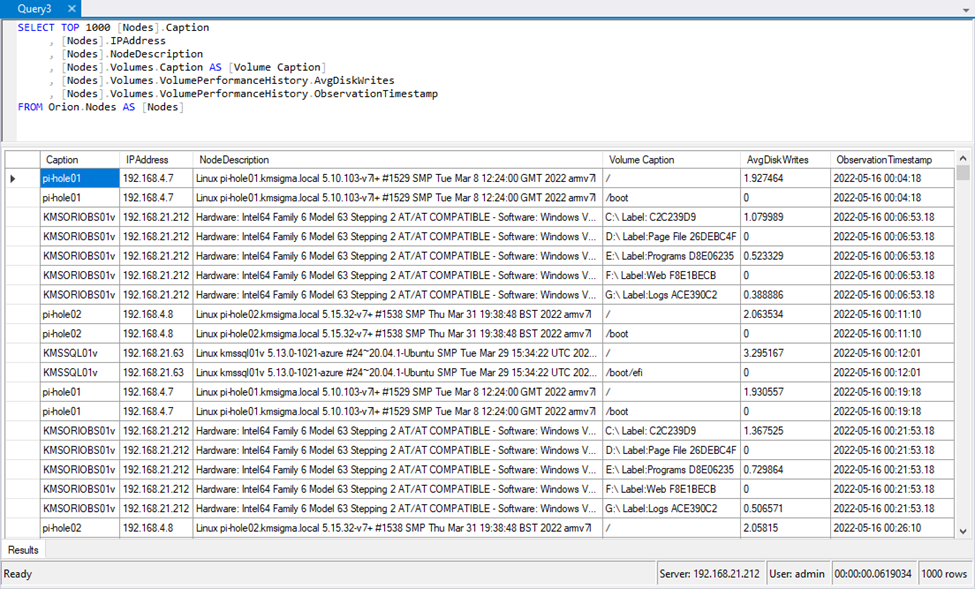The image size is (975, 589).
Task: Sort by the Volume Caption column header
Action: click(672, 160)
